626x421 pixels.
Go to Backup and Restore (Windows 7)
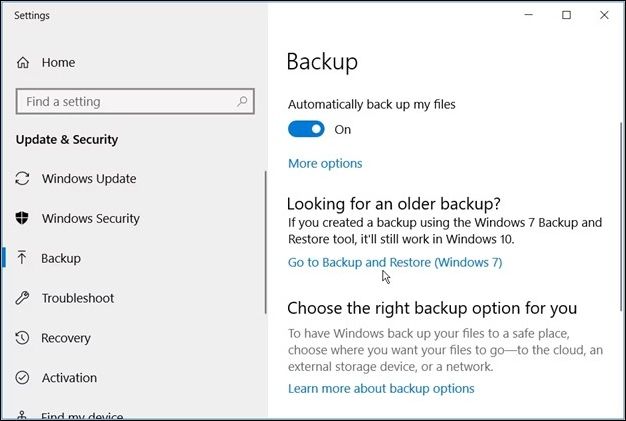click(x=395, y=262)
